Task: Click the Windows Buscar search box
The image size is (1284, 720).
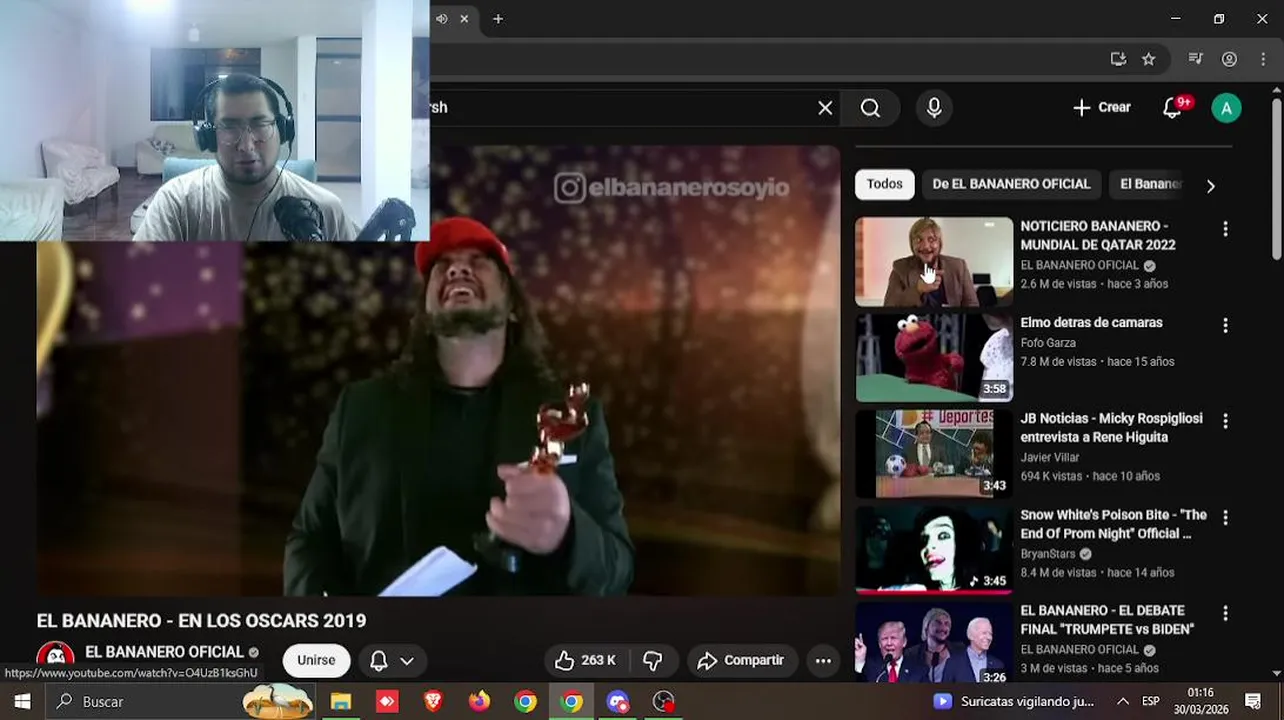Action: pyautogui.click(x=182, y=701)
